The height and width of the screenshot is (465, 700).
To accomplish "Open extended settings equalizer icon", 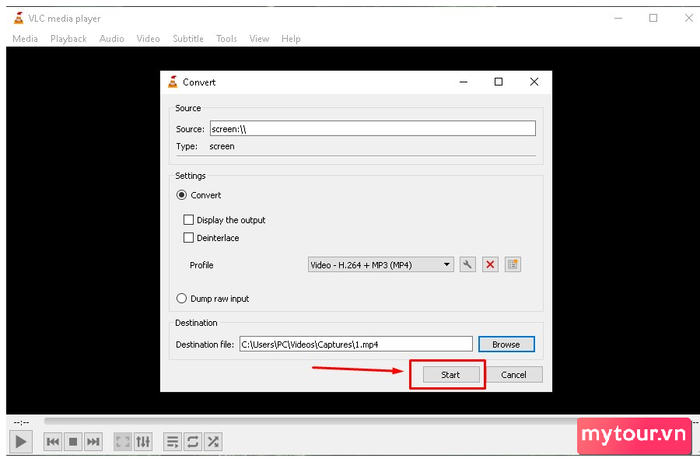I will tap(143, 441).
